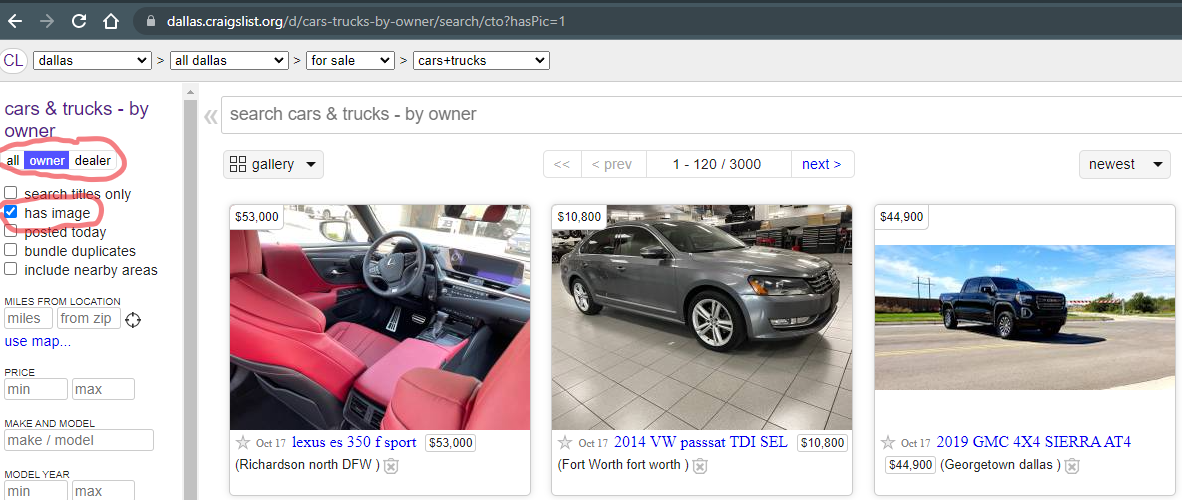Open the CL craigslist logo

coord(14,60)
